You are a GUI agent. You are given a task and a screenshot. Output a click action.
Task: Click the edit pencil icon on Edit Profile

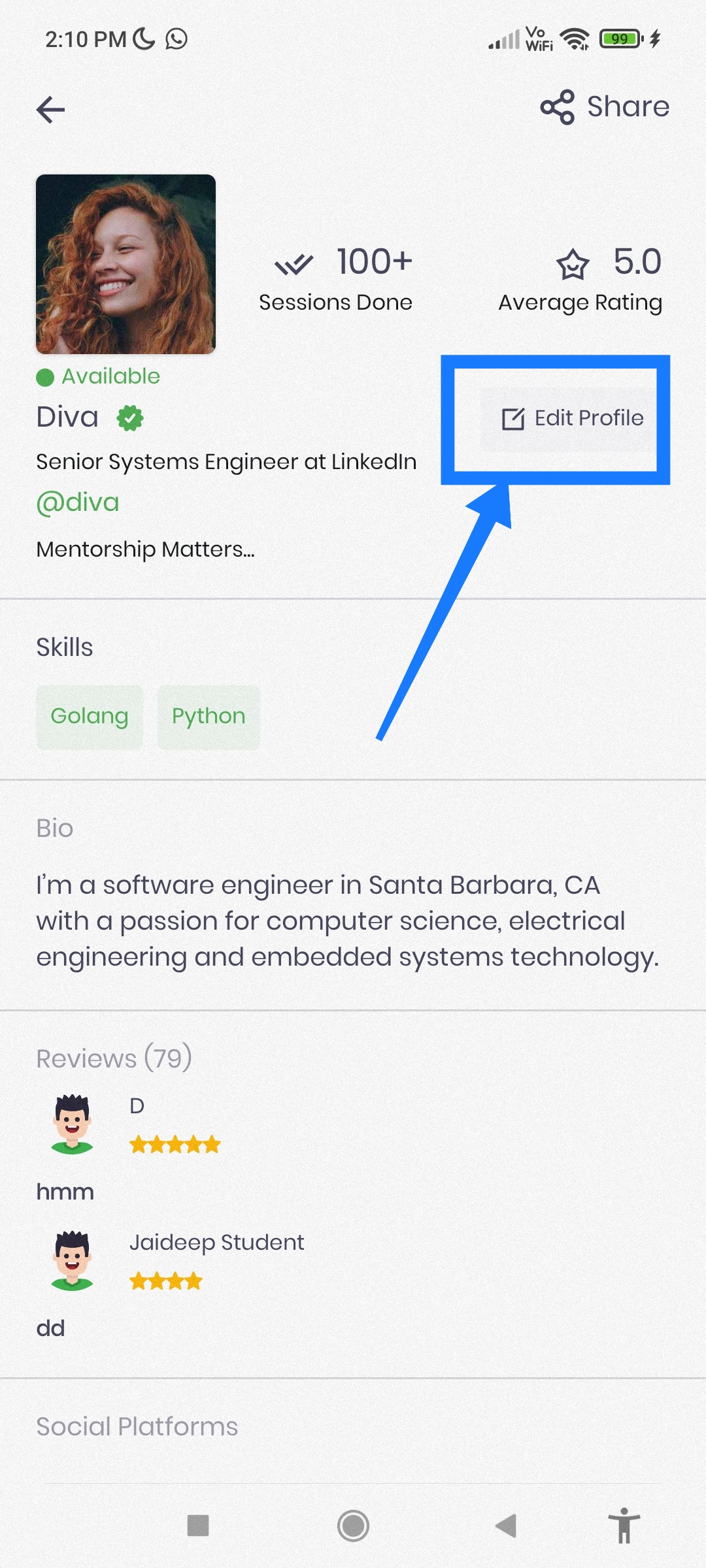[513, 418]
